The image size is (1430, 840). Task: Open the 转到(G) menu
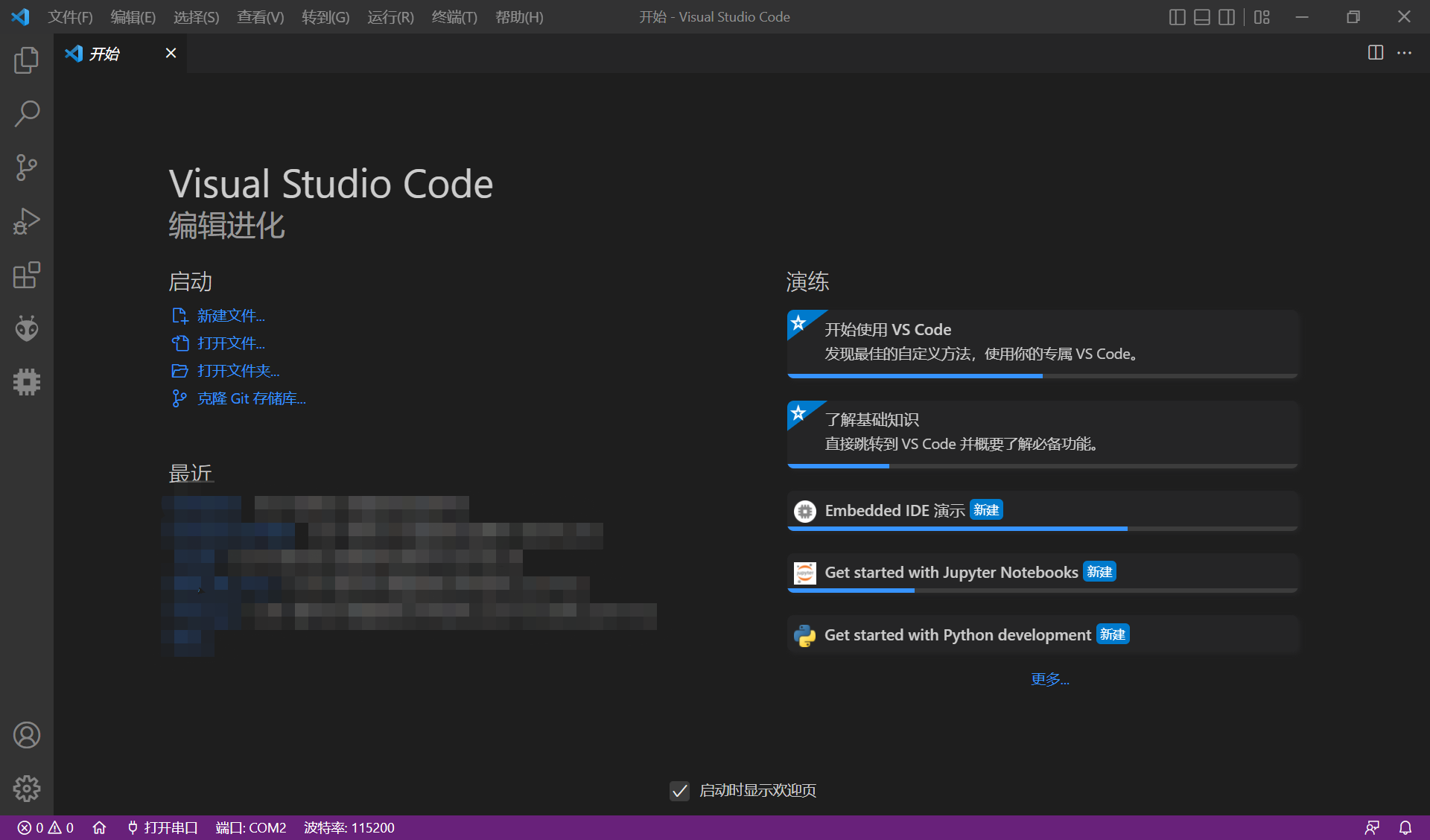point(325,16)
